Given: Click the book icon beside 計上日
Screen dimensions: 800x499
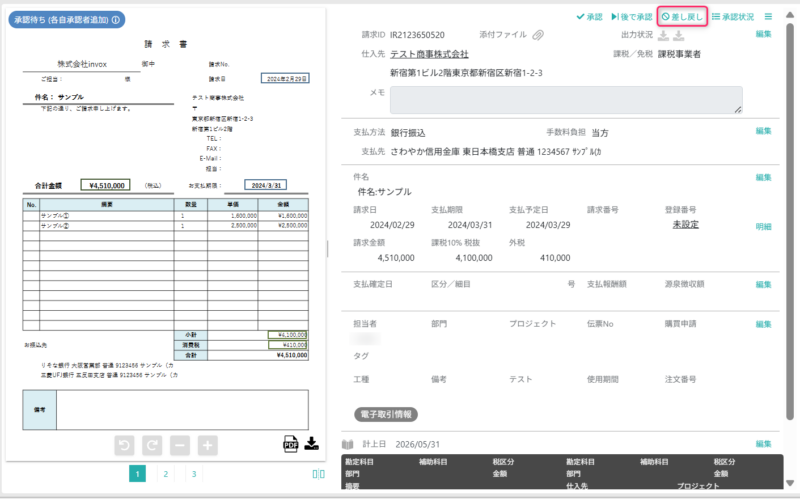Looking at the screenshot, I should 347,444.
